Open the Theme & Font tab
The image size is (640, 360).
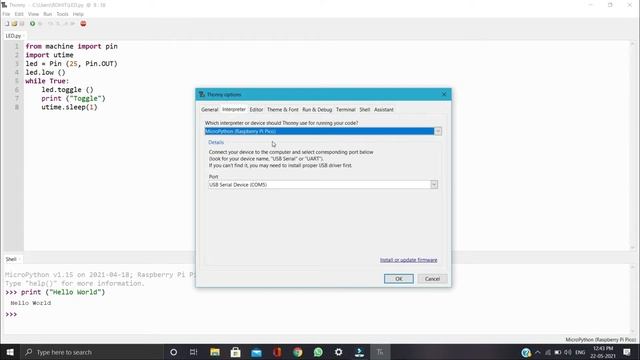pyautogui.click(x=282, y=109)
